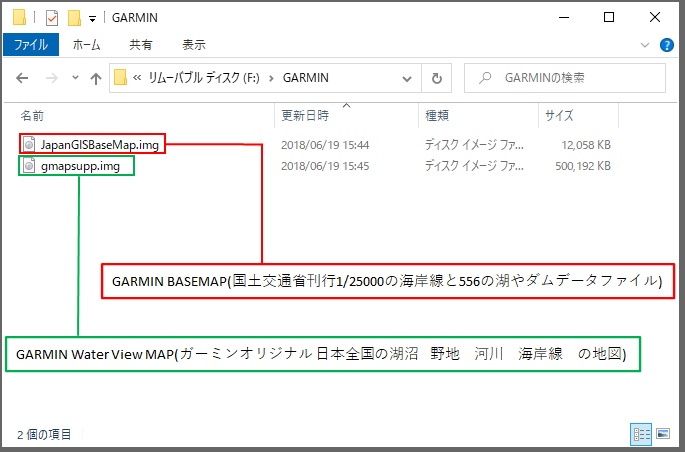The height and width of the screenshot is (452, 685).
Task: Click the date 2018/06/19 15:45
Action: (325, 166)
